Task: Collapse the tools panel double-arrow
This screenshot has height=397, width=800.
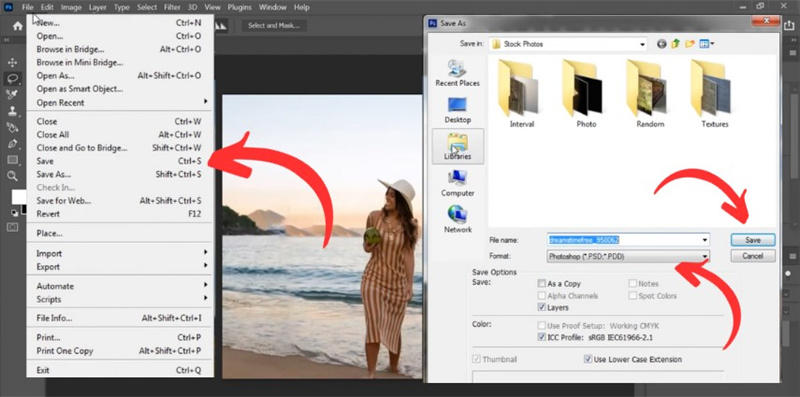Action: point(7,40)
